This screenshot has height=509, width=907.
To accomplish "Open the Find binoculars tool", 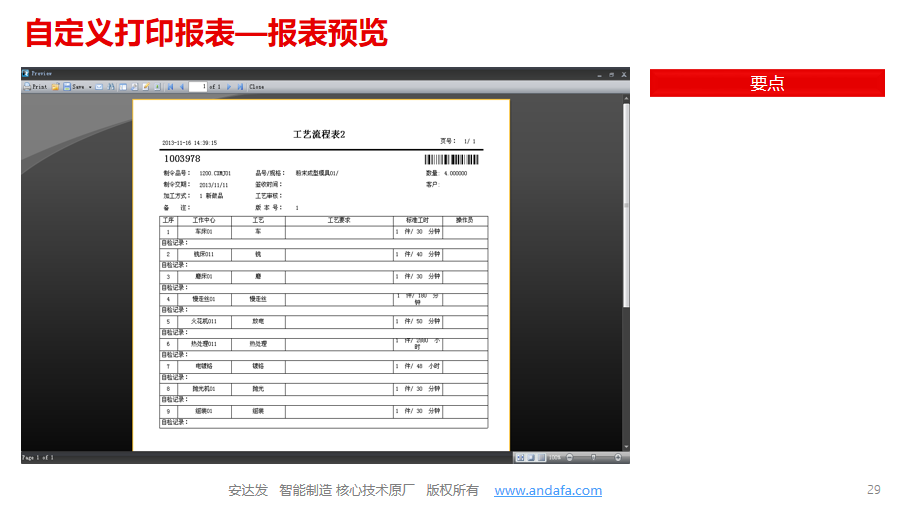I will click(111, 87).
